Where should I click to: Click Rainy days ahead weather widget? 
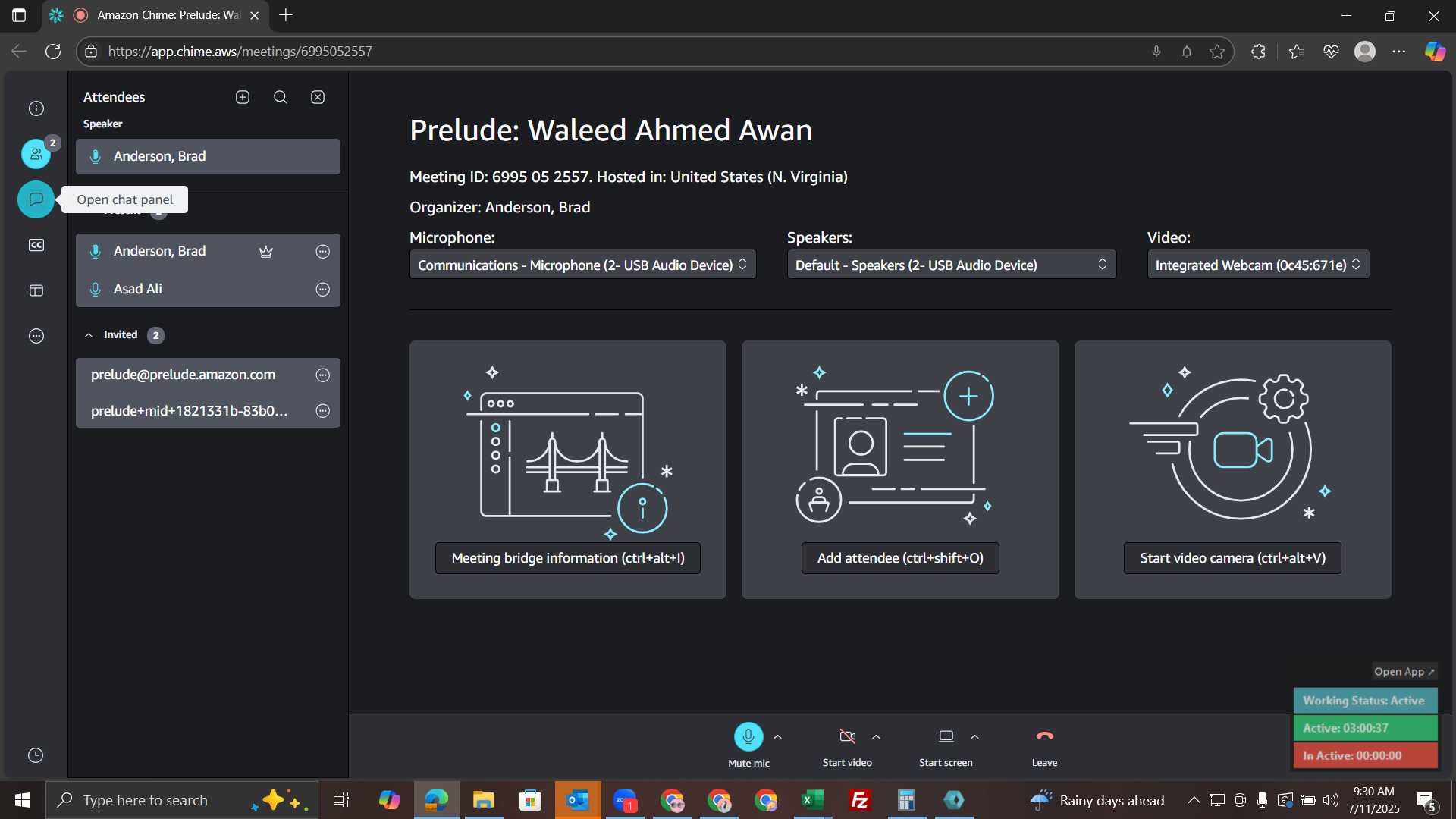click(1097, 800)
